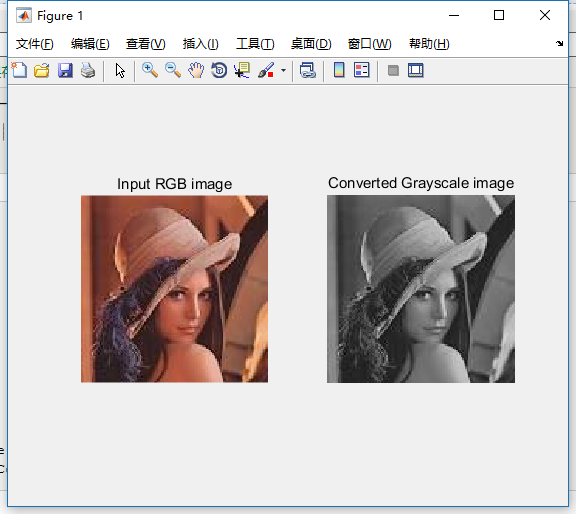
Task: Minimize the Figure 1 window
Action: (x=454, y=15)
